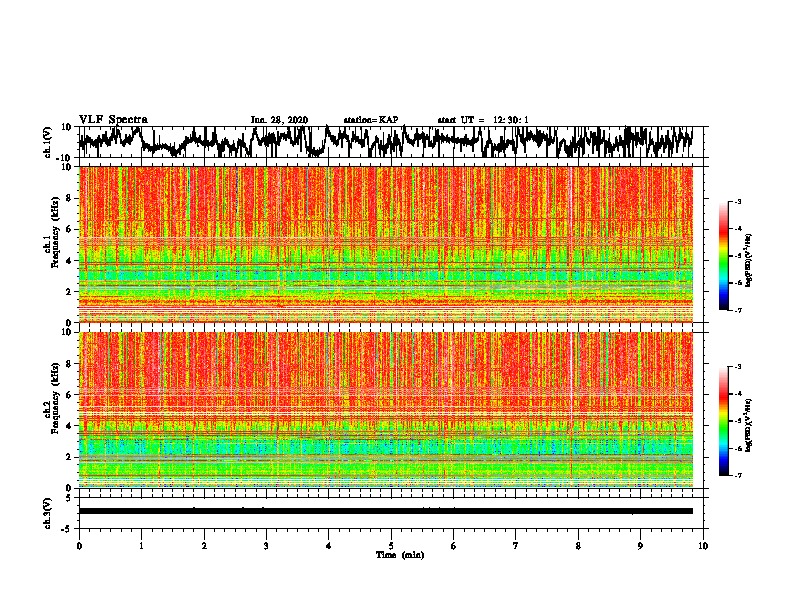Click time axis tick label "10"
Screen dimensions: 792x612
coord(703,546)
